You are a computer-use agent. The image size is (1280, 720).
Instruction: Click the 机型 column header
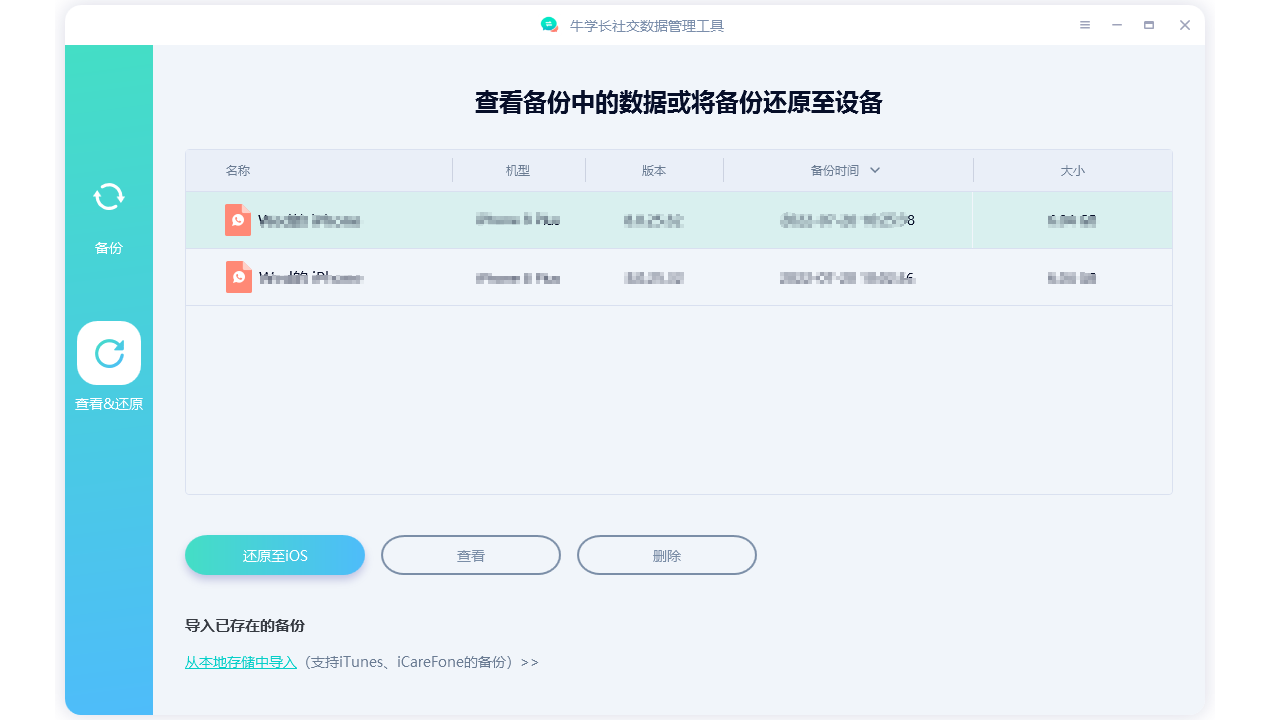[519, 170]
